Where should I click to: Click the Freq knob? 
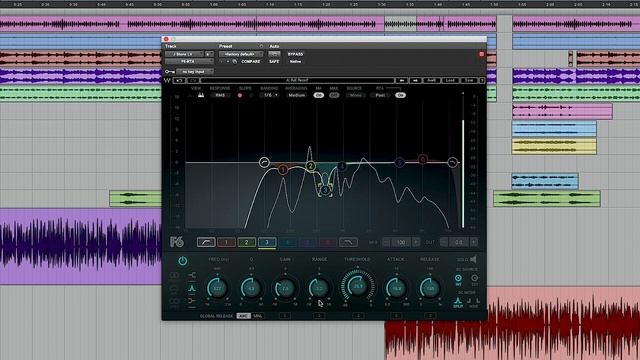point(217,288)
